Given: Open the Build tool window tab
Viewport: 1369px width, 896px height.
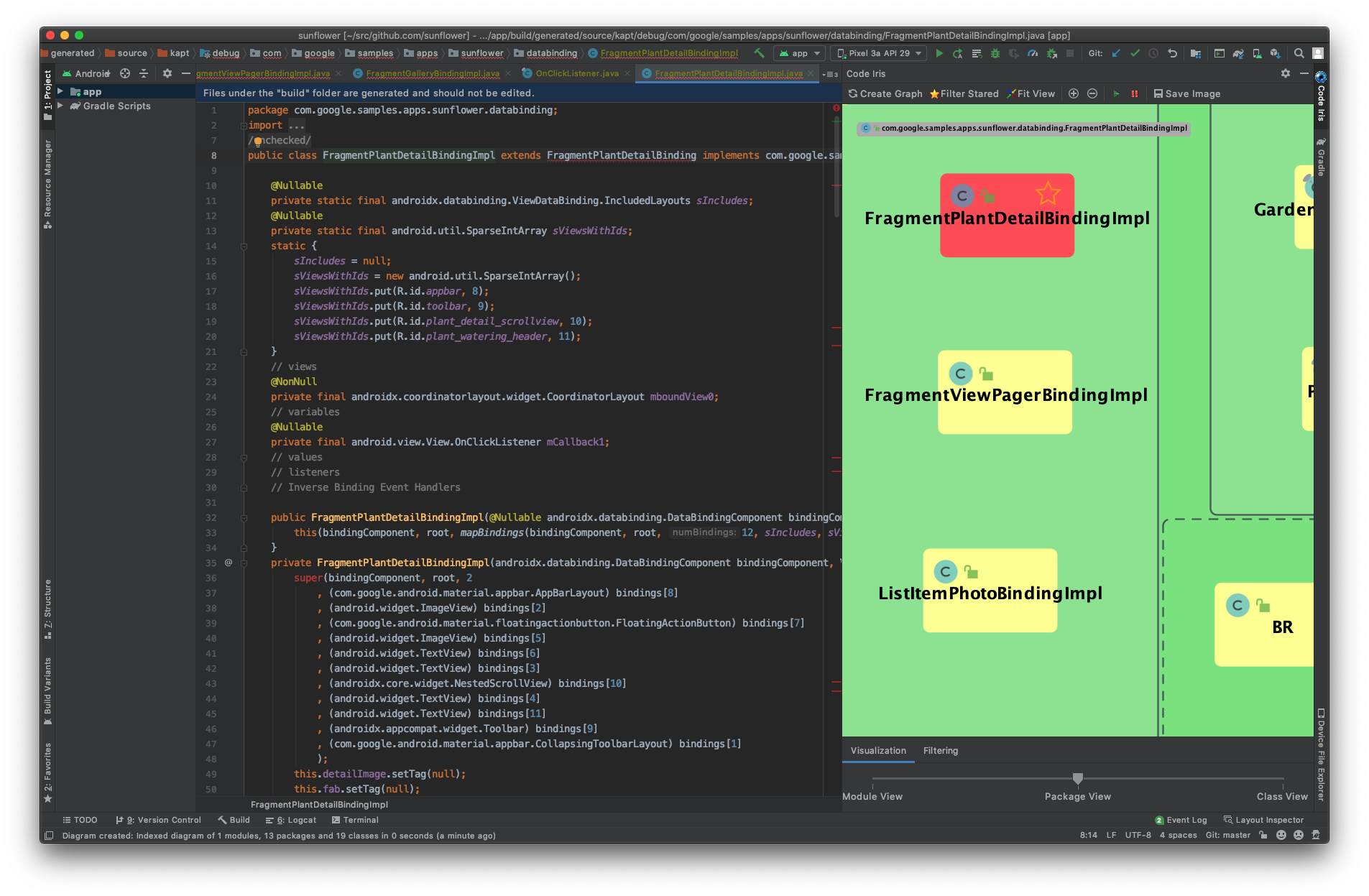Looking at the screenshot, I should (x=234, y=820).
